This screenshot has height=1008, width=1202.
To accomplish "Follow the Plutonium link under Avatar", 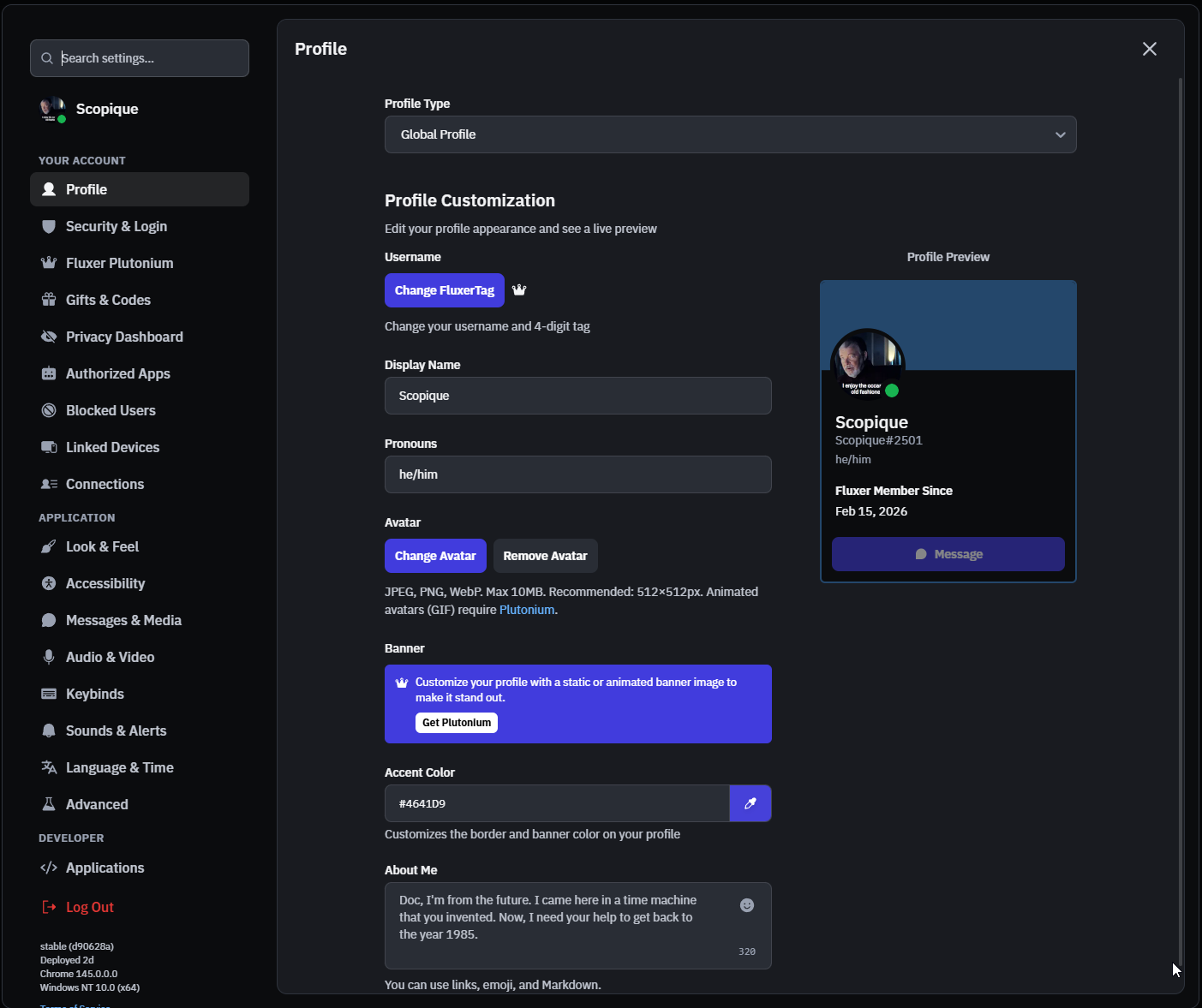I will coord(526,610).
